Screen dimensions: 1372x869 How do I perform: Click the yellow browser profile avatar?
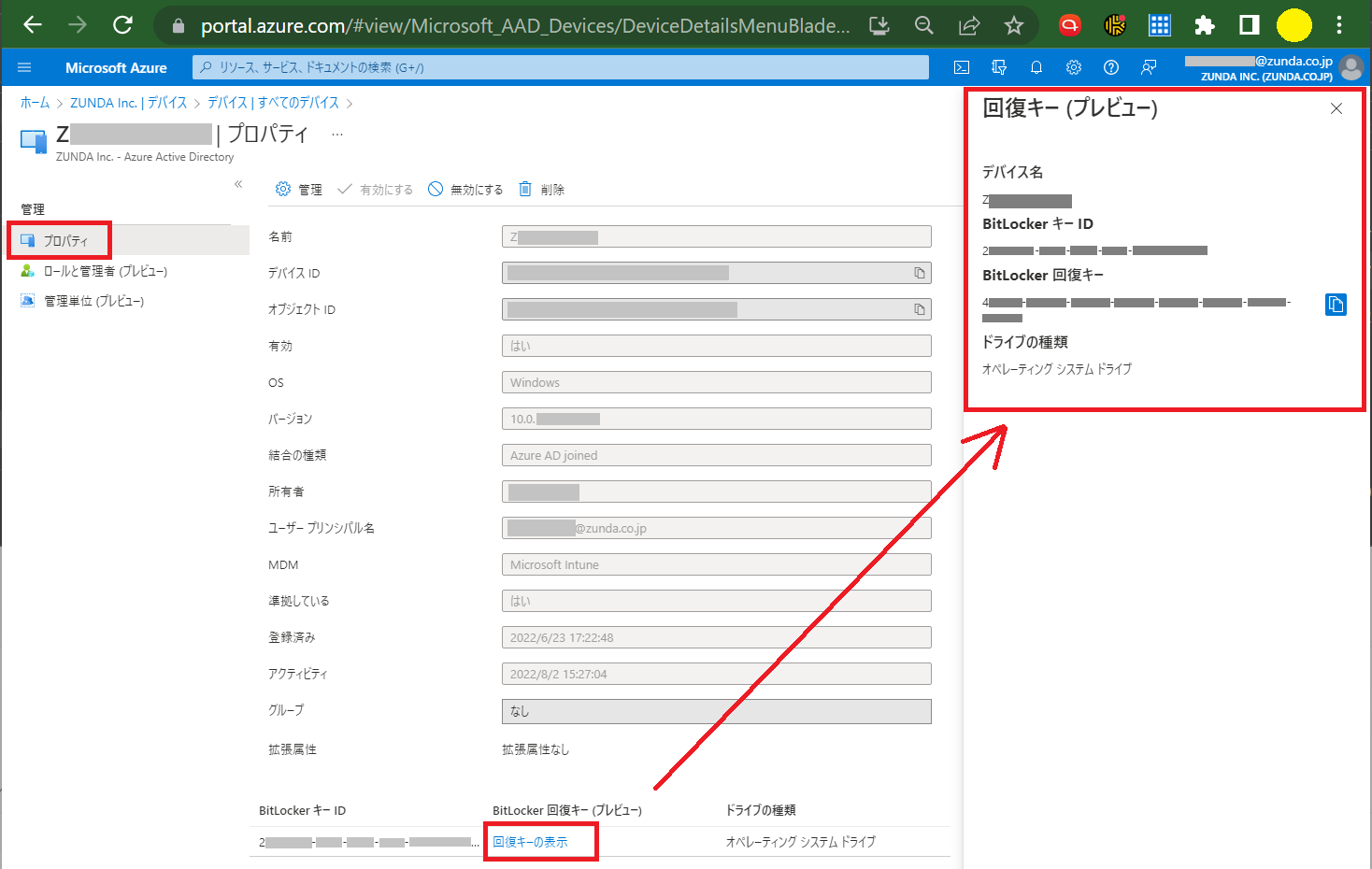point(1294,25)
